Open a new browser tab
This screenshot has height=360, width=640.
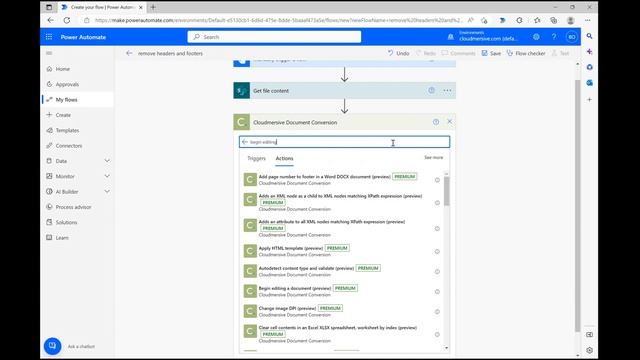click(153, 7)
